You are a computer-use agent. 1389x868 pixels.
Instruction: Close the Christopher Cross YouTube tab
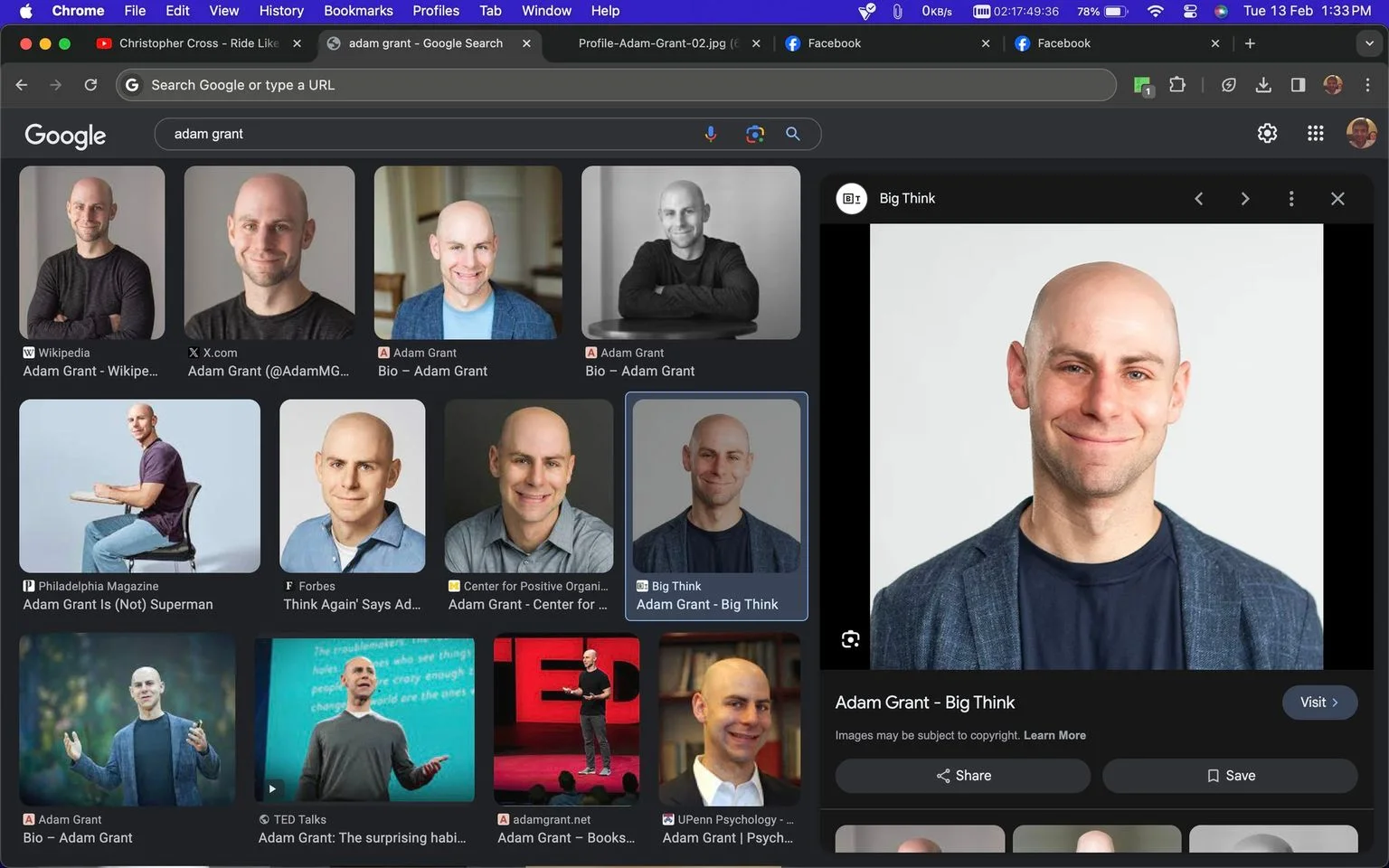[297, 43]
